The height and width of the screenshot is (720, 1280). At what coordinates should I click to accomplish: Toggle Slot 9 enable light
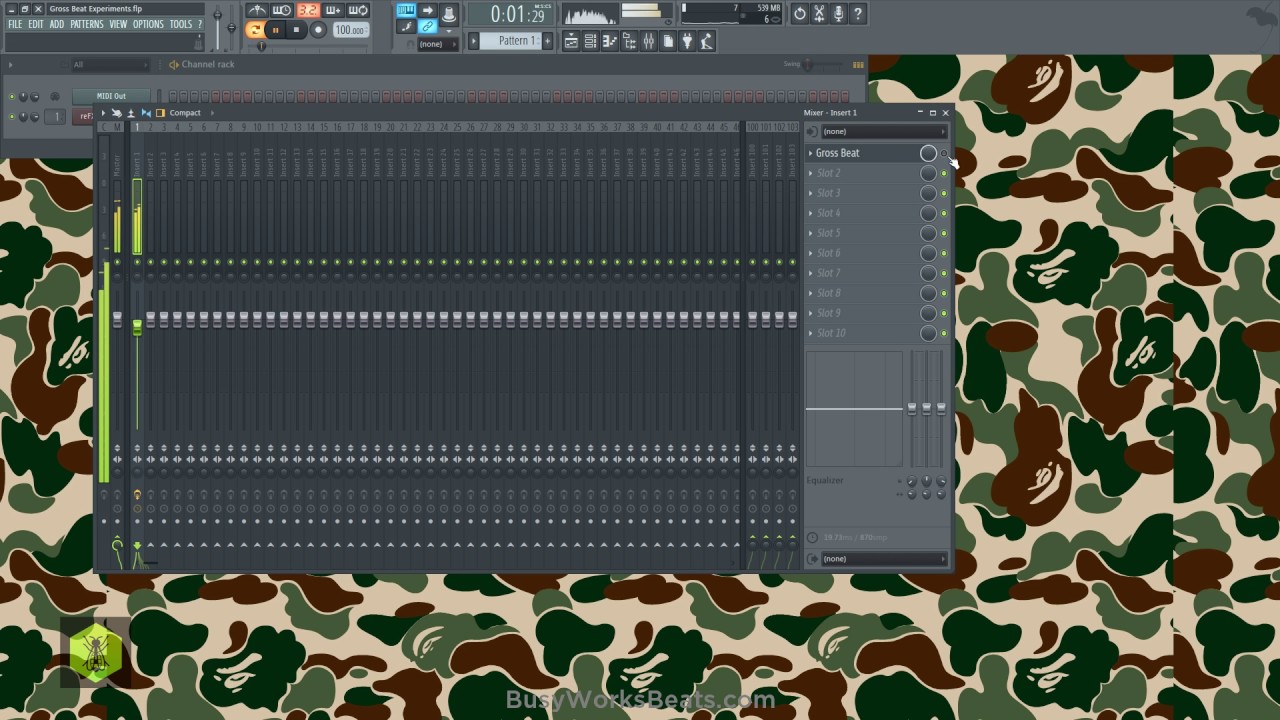point(943,313)
